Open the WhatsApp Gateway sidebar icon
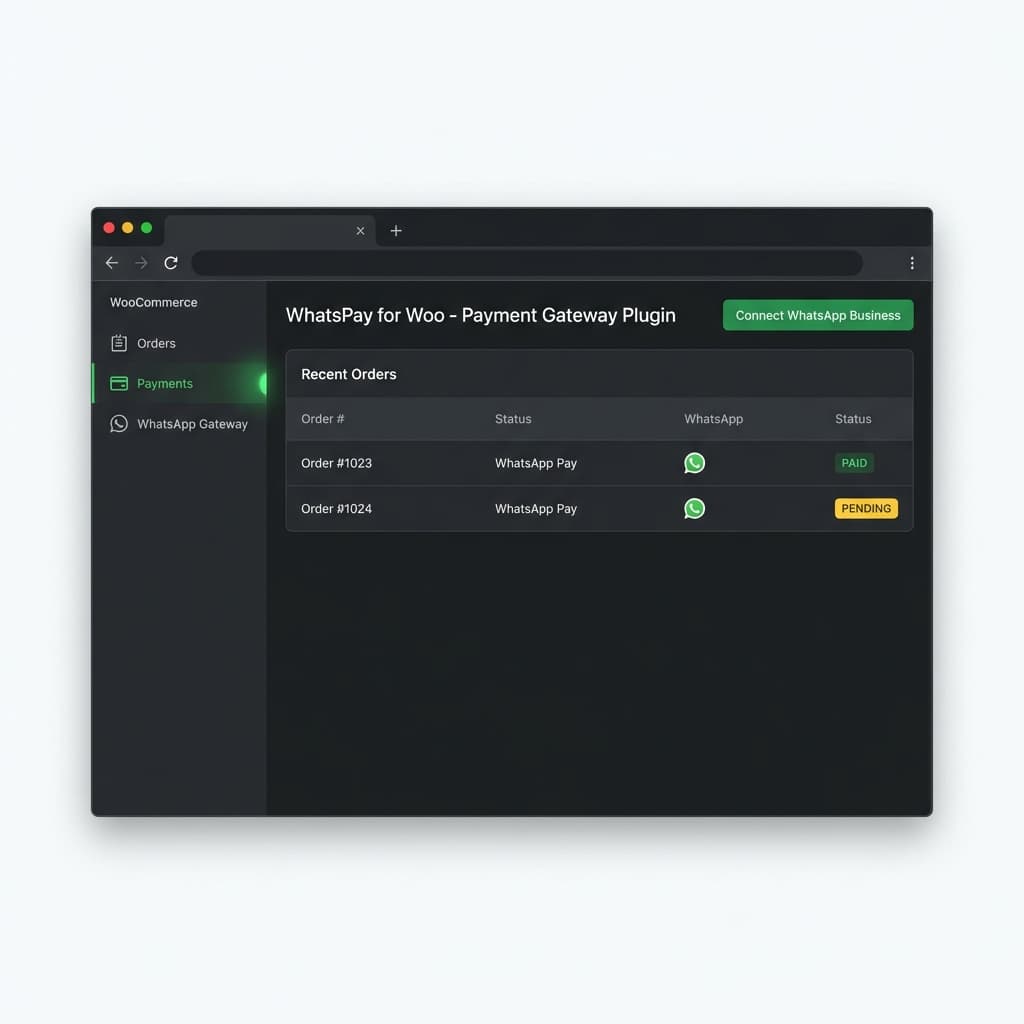The image size is (1024, 1024). (118, 424)
